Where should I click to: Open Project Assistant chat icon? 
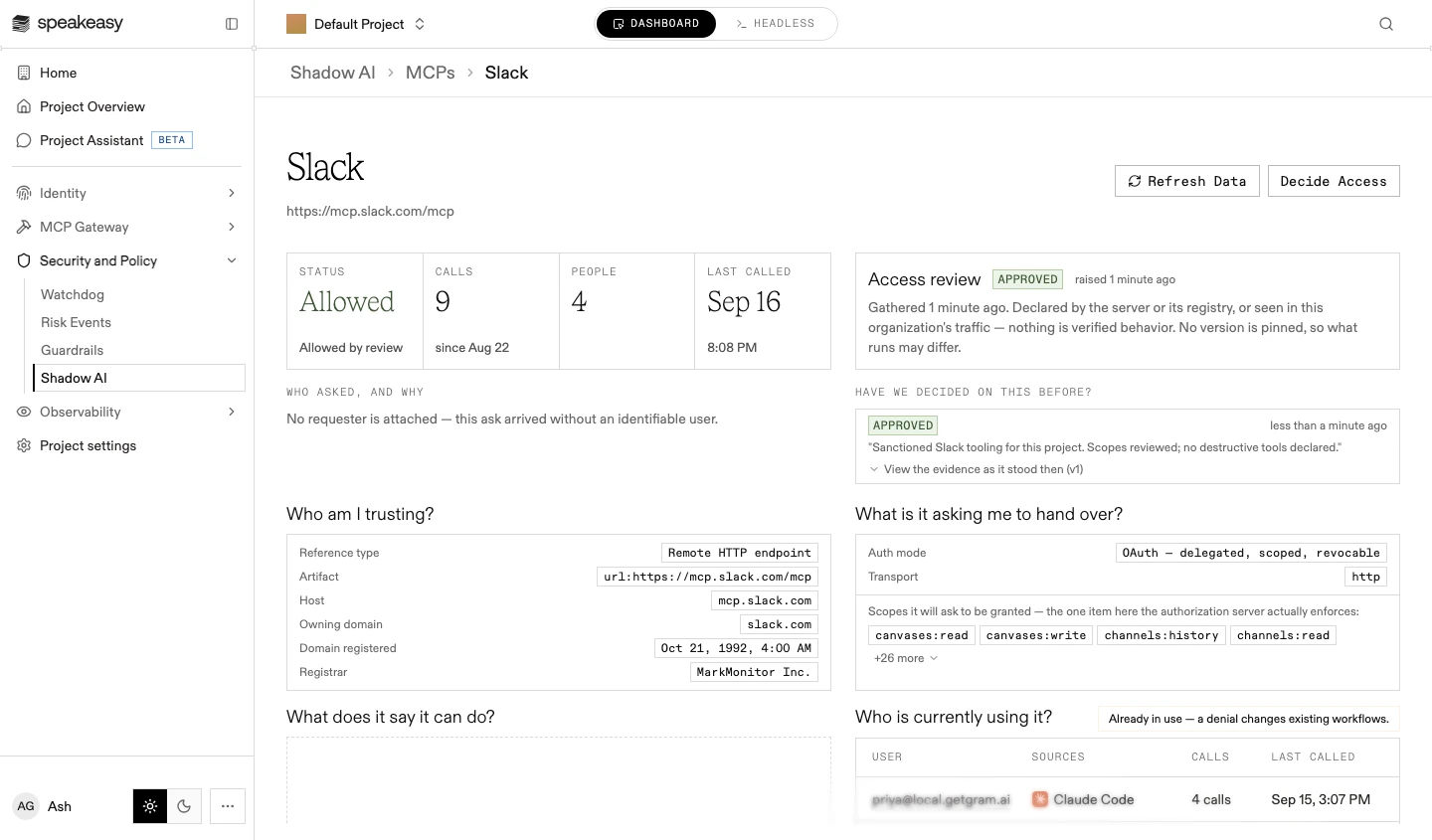point(24,140)
